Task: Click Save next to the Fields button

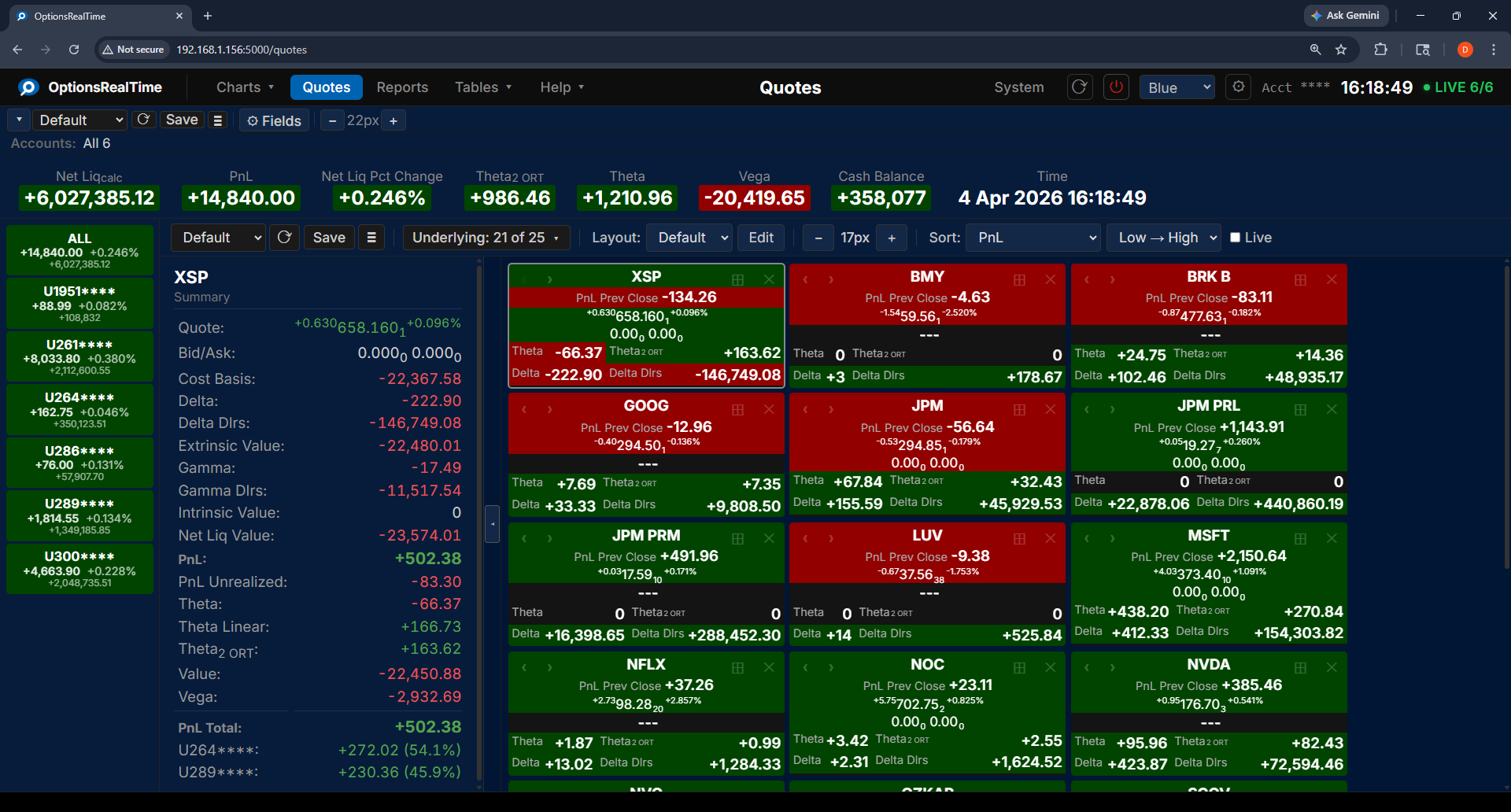Action: 182,120
